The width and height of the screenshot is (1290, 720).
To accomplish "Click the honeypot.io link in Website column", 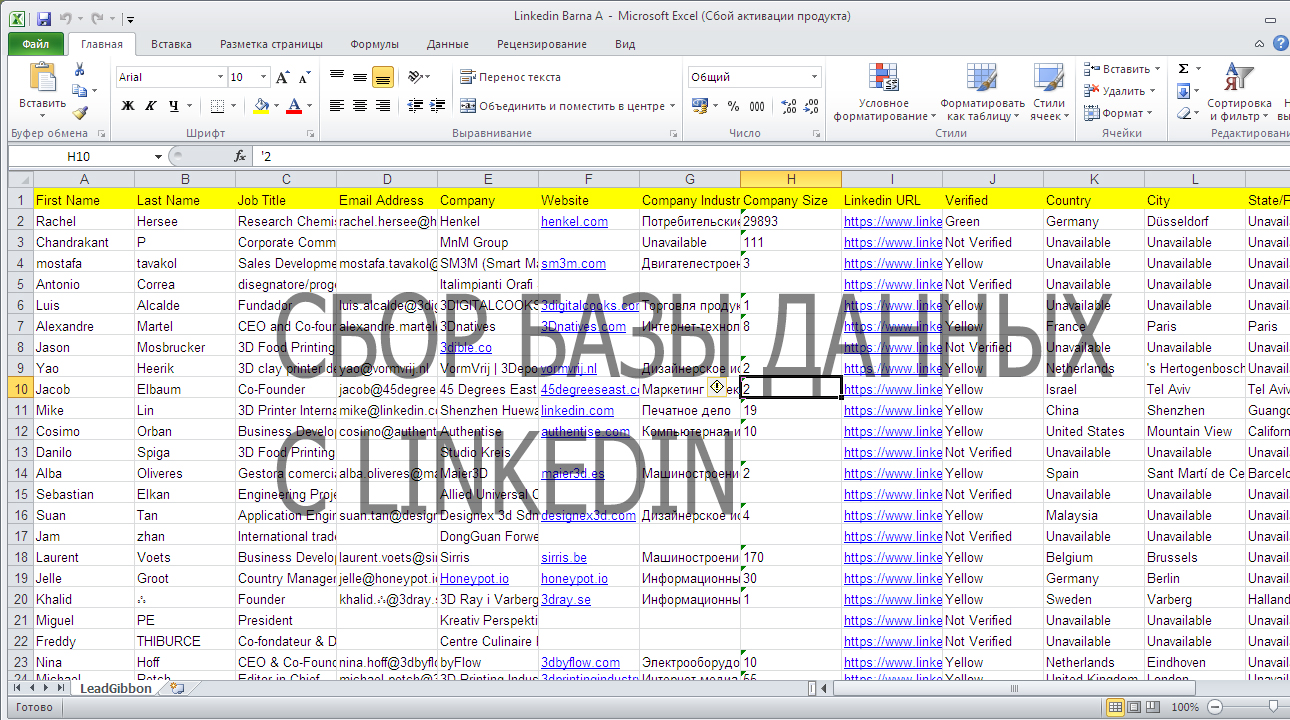I will tap(574, 578).
